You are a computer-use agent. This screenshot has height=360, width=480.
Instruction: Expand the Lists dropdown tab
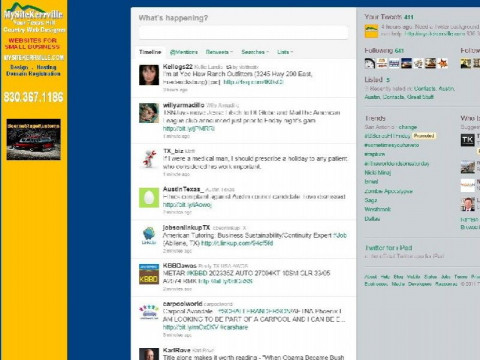[285, 52]
